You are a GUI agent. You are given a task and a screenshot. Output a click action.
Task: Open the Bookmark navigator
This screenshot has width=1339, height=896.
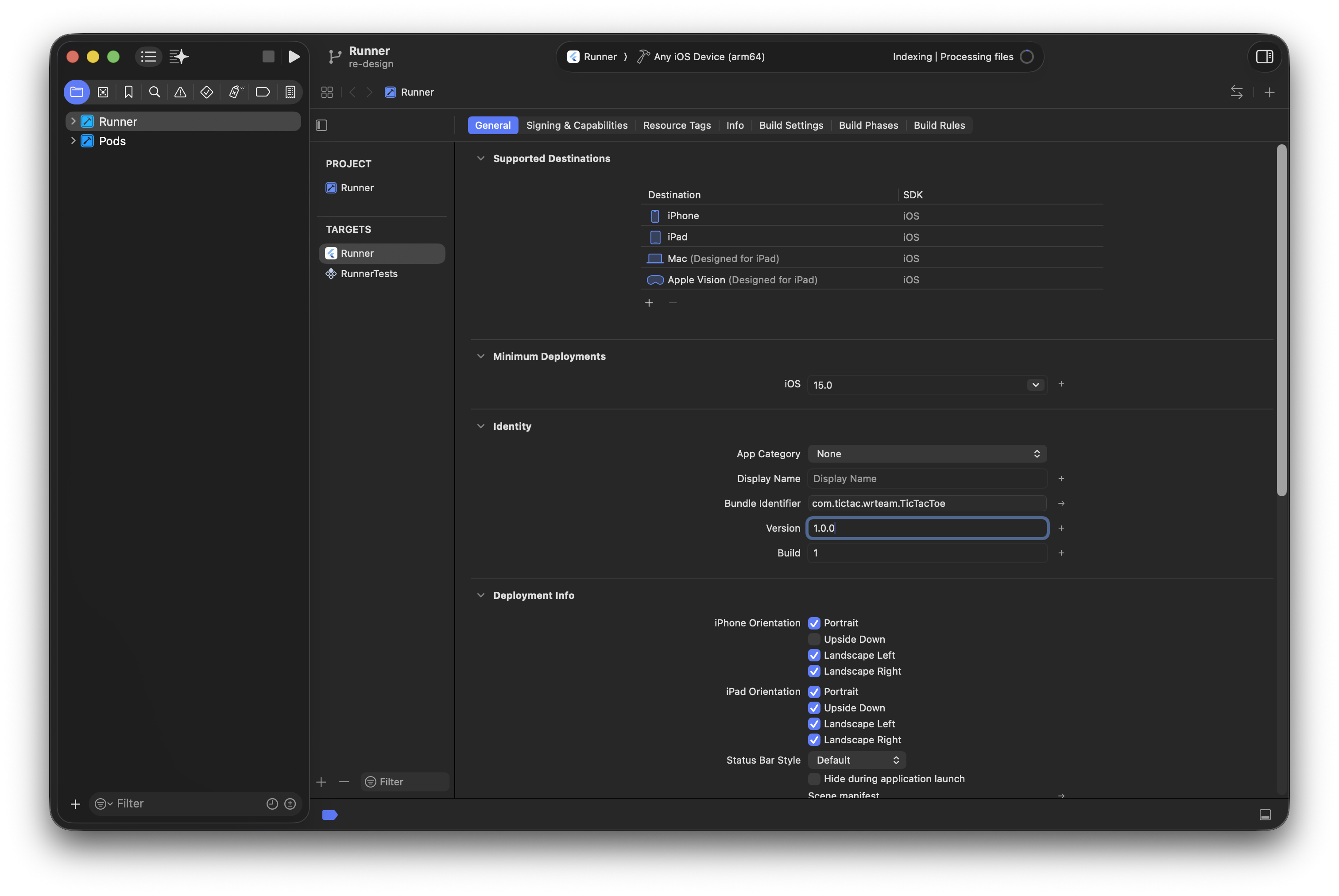[128, 92]
